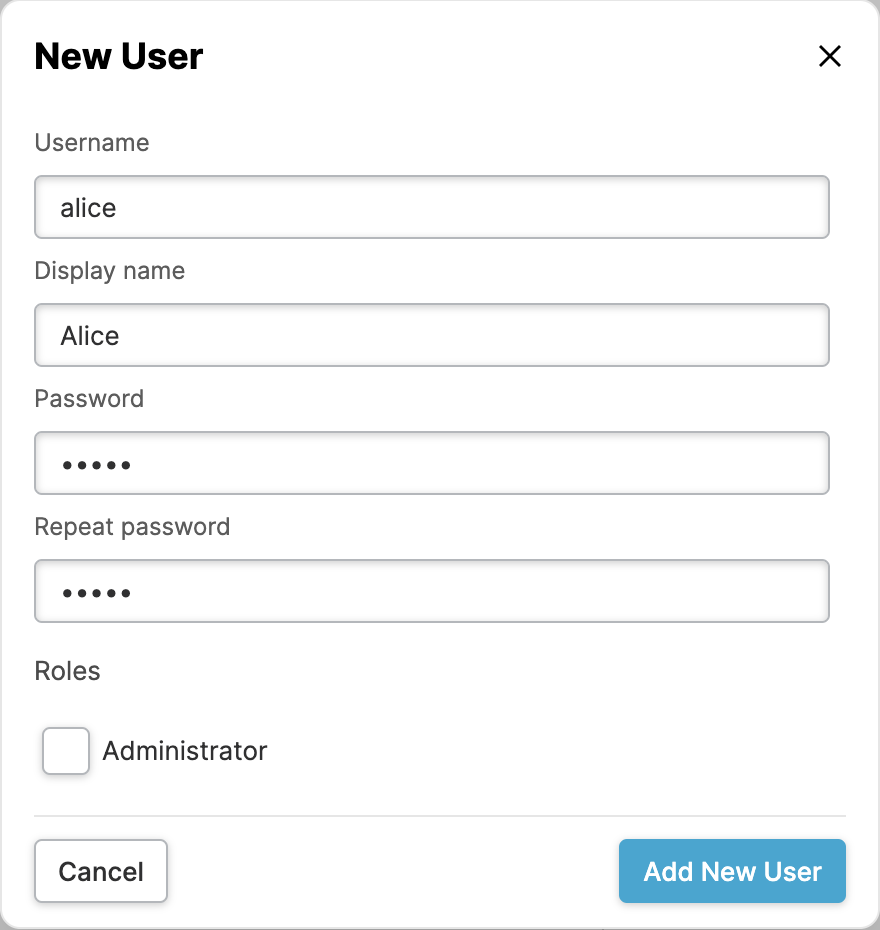Click the masked dots in Password field
Screen dimensions: 880x930
click(x=96, y=465)
